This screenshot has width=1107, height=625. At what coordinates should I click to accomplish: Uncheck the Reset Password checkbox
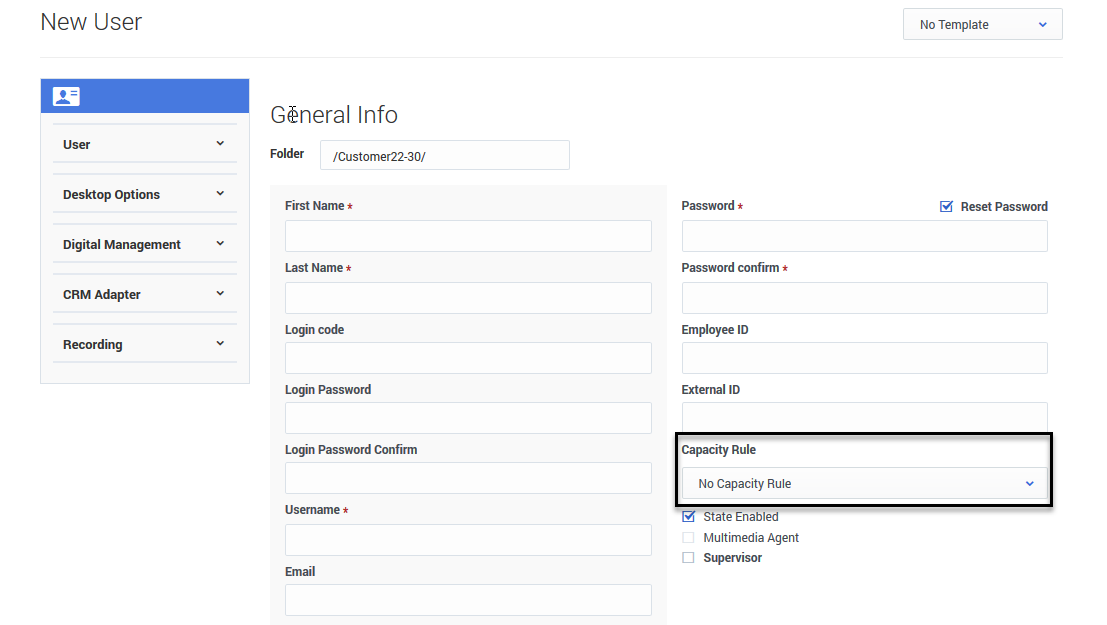946,207
